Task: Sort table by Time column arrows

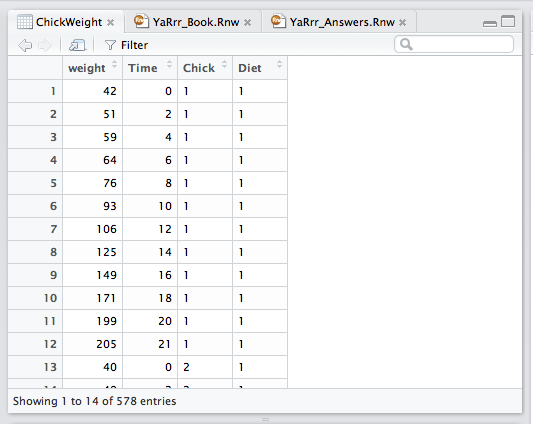Action: 169,64
